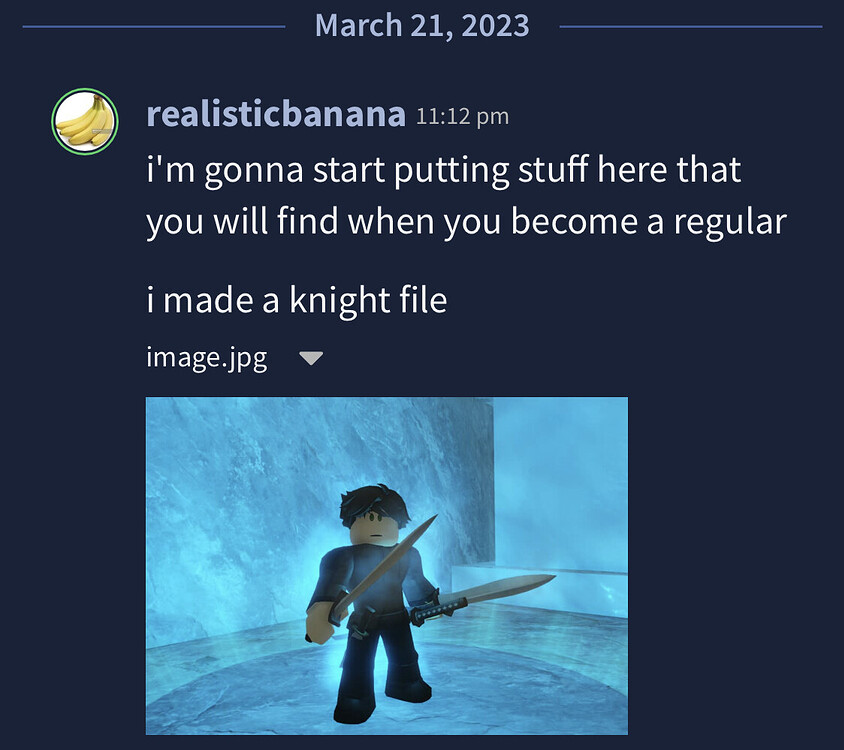Image resolution: width=844 pixels, height=750 pixels.
Task: Click the 11:12 pm message timestamp
Action: click(462, 116)
